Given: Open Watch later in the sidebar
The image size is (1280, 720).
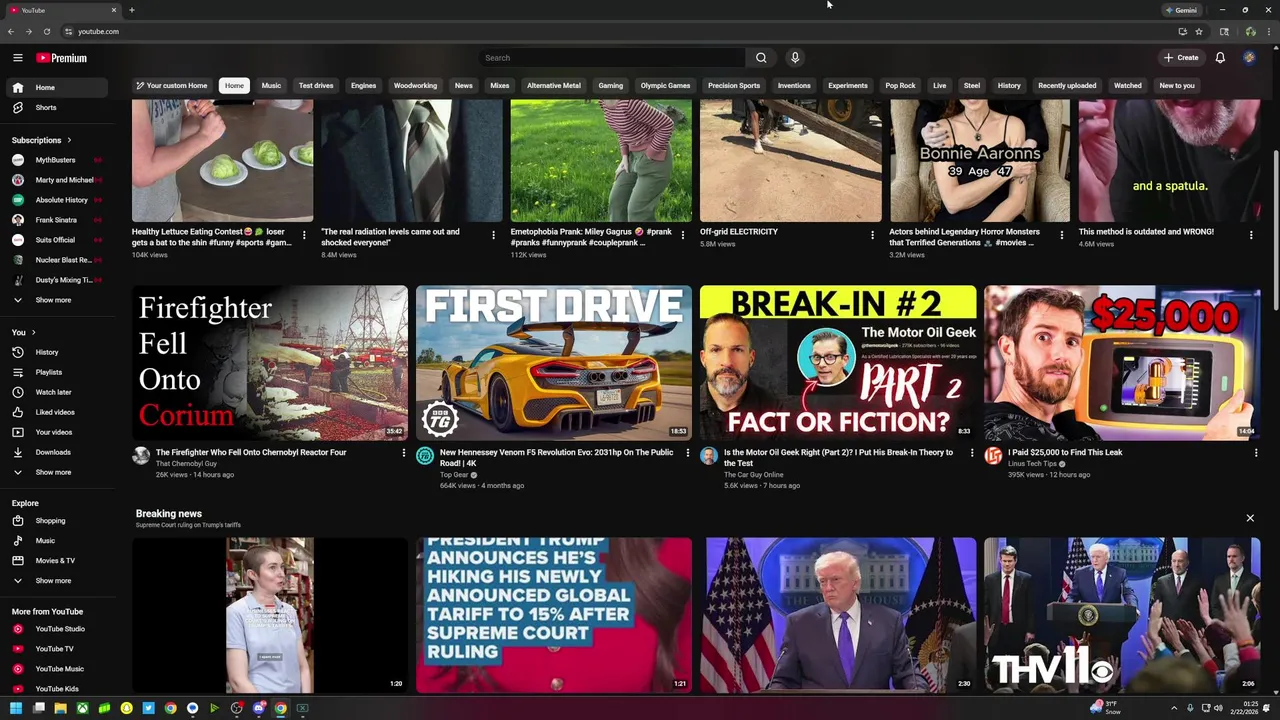Looking at the screenshot, I should click(56, 392).
